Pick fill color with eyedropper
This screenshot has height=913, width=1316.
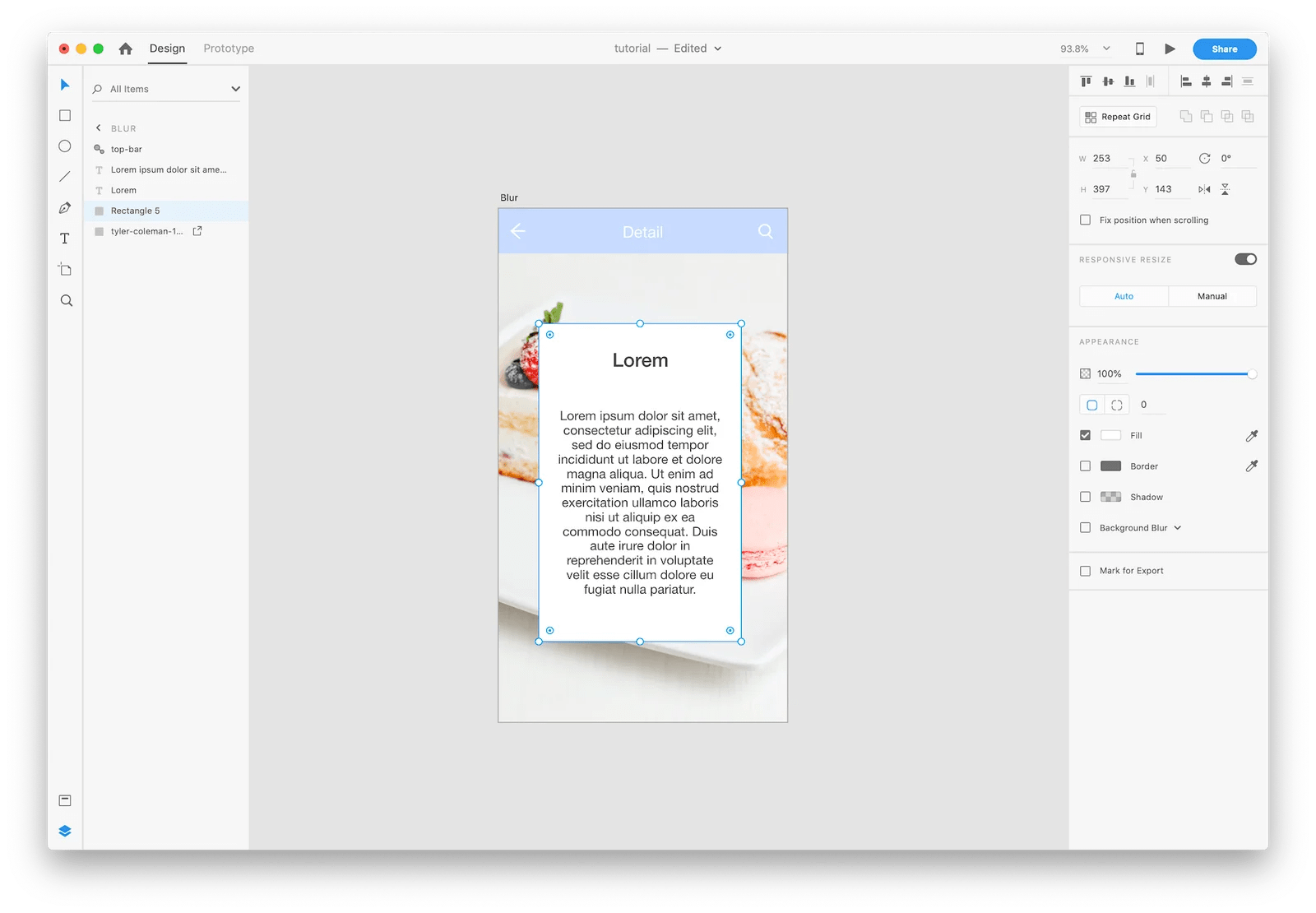pos(1252,436)
